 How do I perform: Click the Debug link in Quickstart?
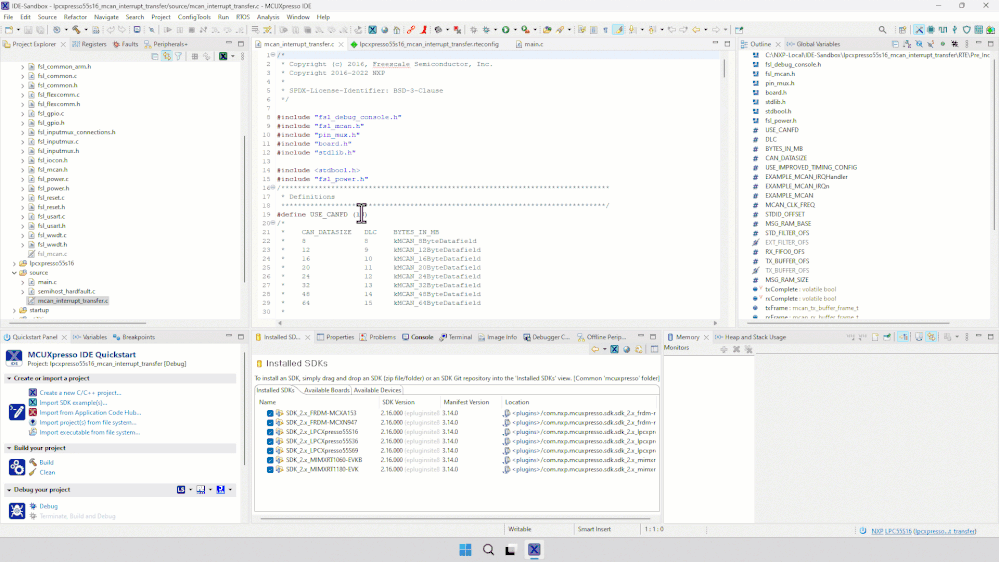point(48,507)
